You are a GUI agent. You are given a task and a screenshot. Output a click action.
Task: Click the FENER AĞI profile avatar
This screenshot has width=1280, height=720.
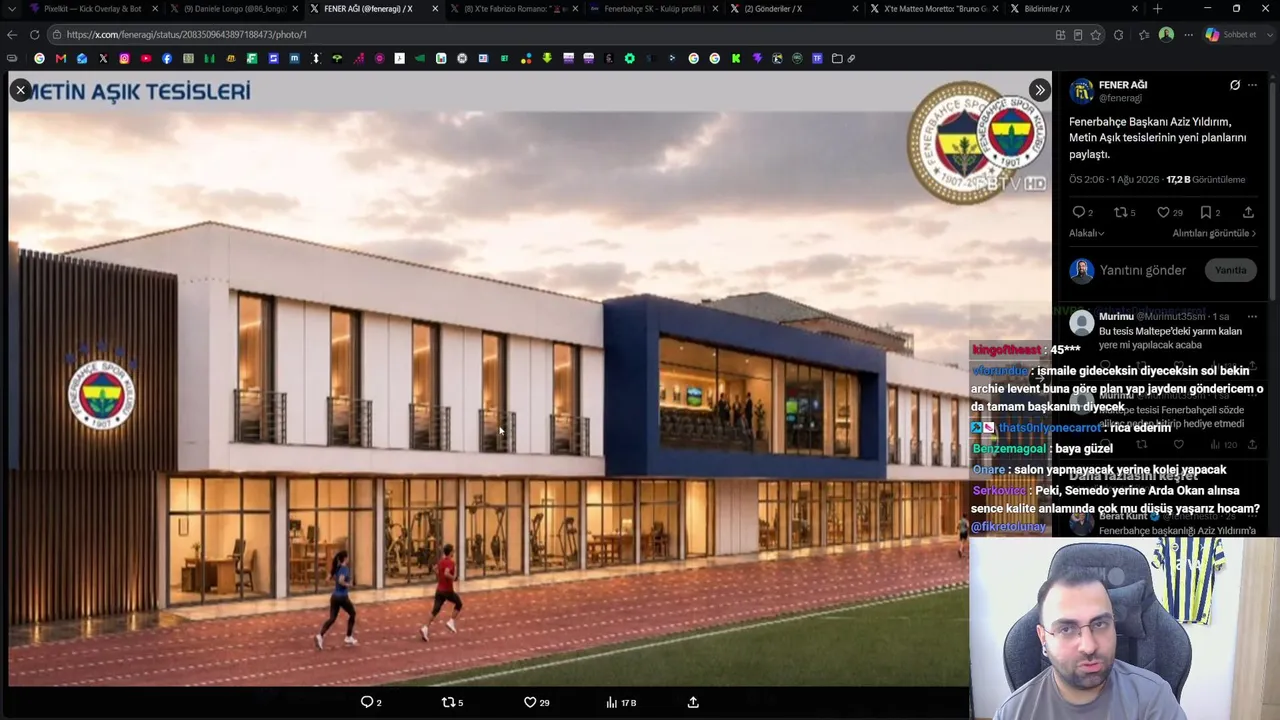click(1081, 92)
